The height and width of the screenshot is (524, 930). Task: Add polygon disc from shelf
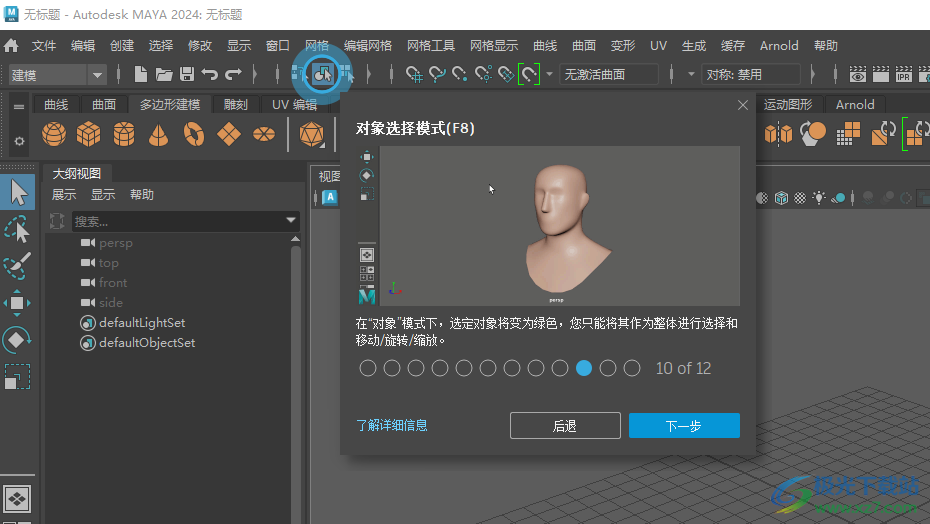[264, 135]
